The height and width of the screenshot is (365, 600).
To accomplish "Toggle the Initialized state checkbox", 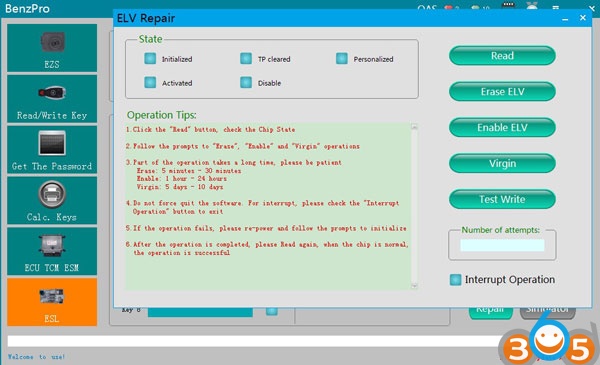I will coord(150,59).
